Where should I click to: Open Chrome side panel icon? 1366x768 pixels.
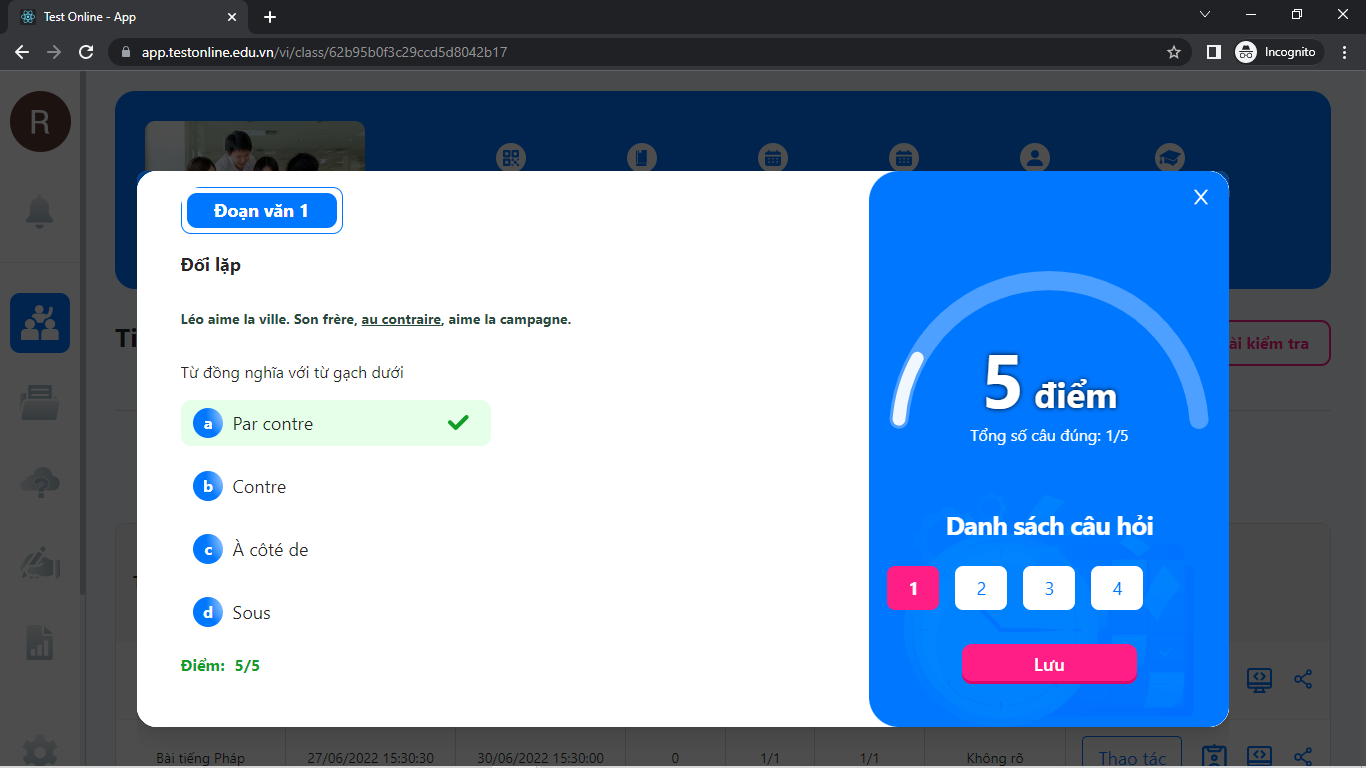point(1213,52)
